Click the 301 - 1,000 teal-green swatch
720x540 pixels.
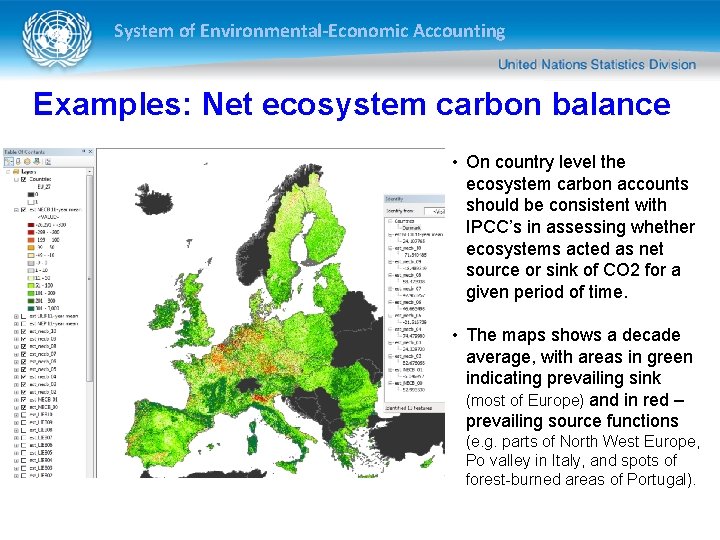click(31, 308)
